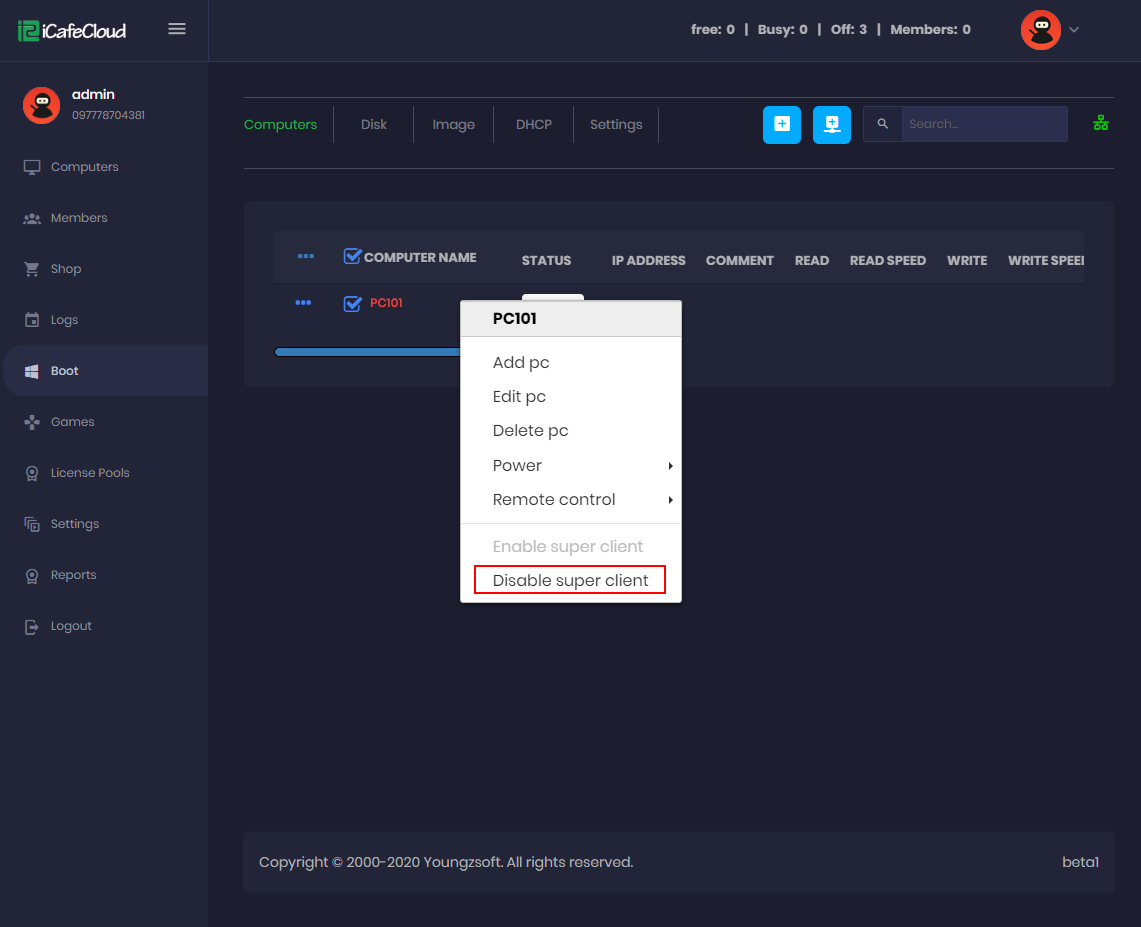Click the hamburger menu icon in header

pyautogui.click(x=177, y=29)
